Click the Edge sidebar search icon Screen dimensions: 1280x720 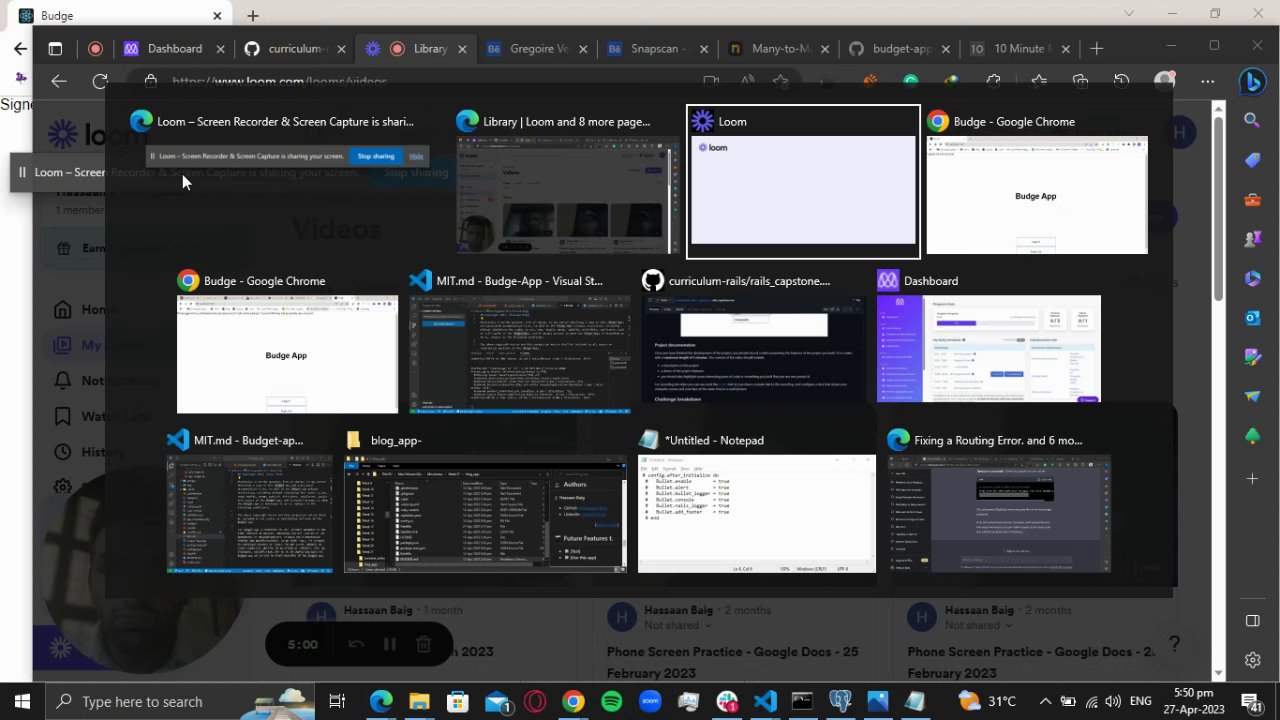pos(1252,120)
